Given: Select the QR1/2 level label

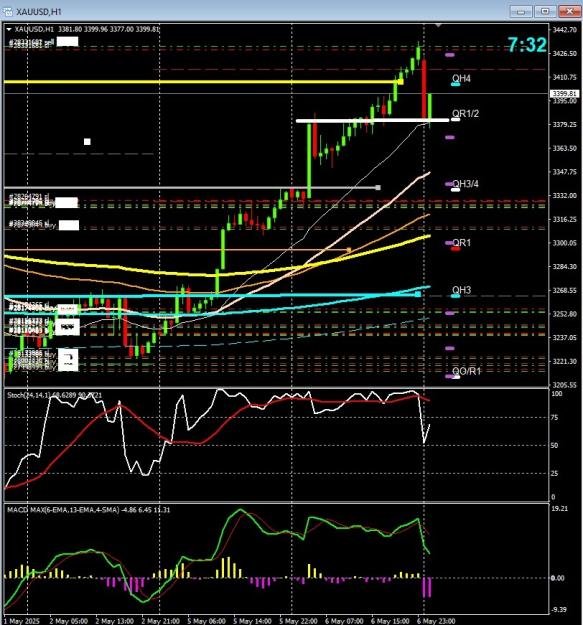Looking at the screenshot, I should tap(465, 113).
